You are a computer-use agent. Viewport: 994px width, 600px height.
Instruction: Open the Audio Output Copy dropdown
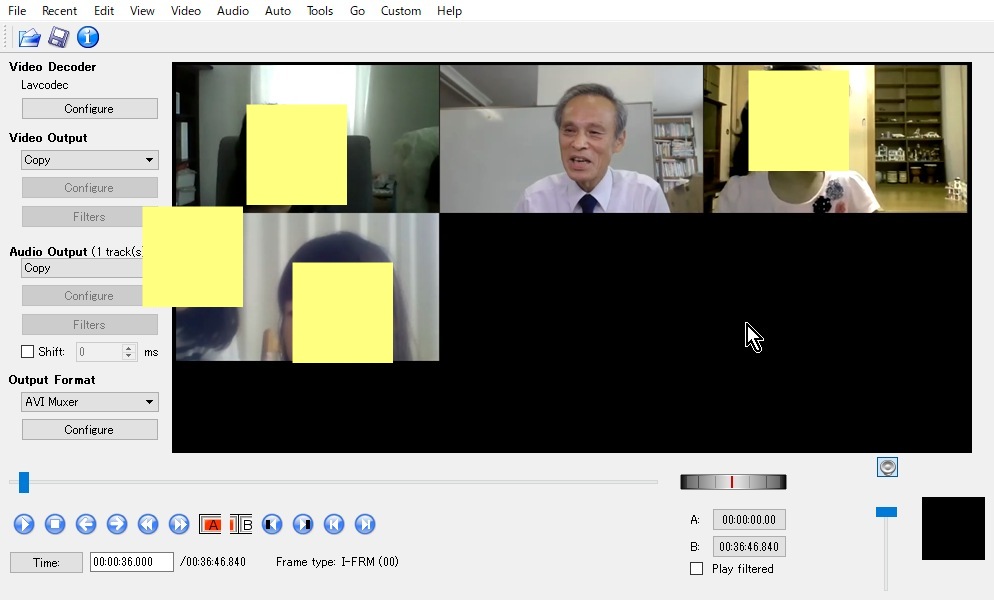click(82, 268)
